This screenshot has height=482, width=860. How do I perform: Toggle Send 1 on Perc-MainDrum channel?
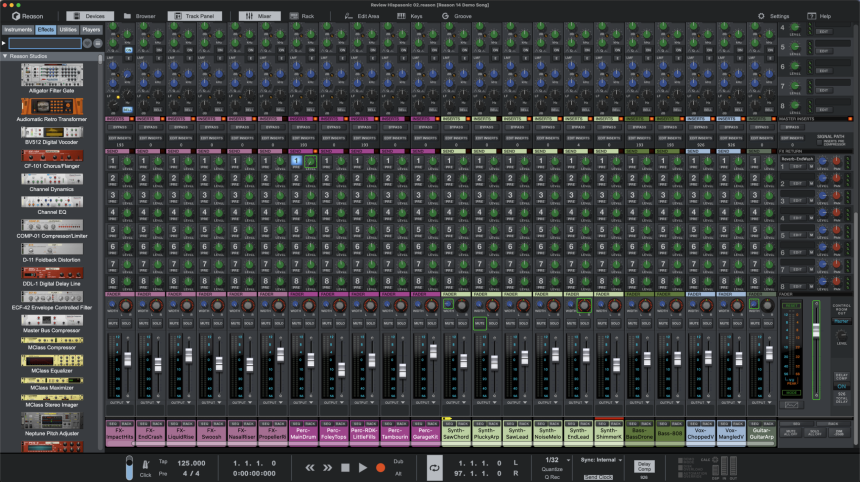coord(296,161)
